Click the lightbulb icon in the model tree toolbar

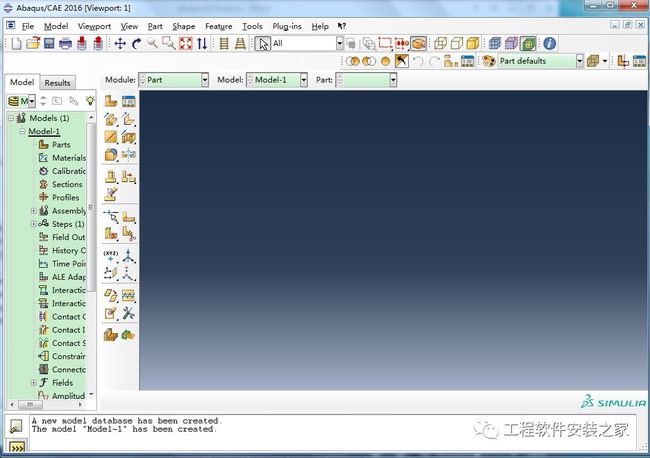click(x=90, y=100)
